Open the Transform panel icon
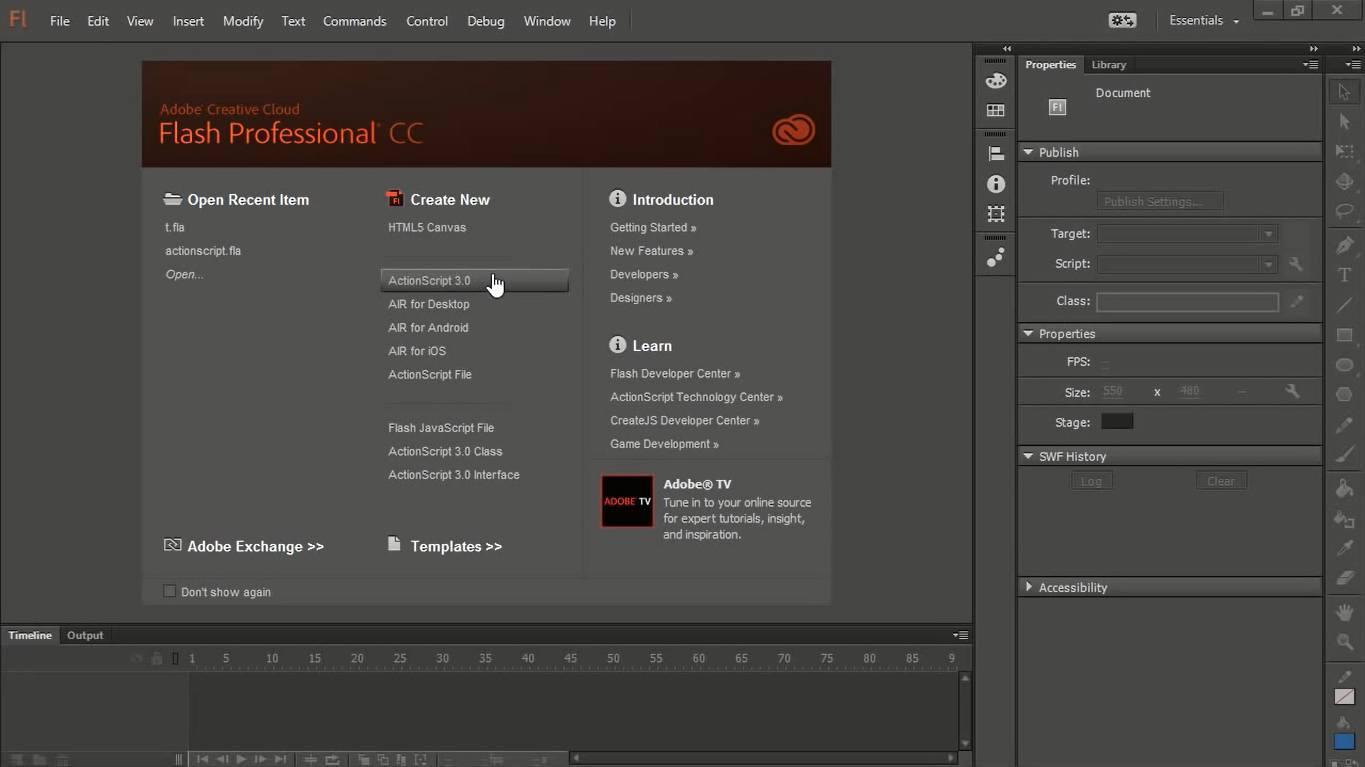The width and height of the screenshot is (1365, 767). [996, 214]
